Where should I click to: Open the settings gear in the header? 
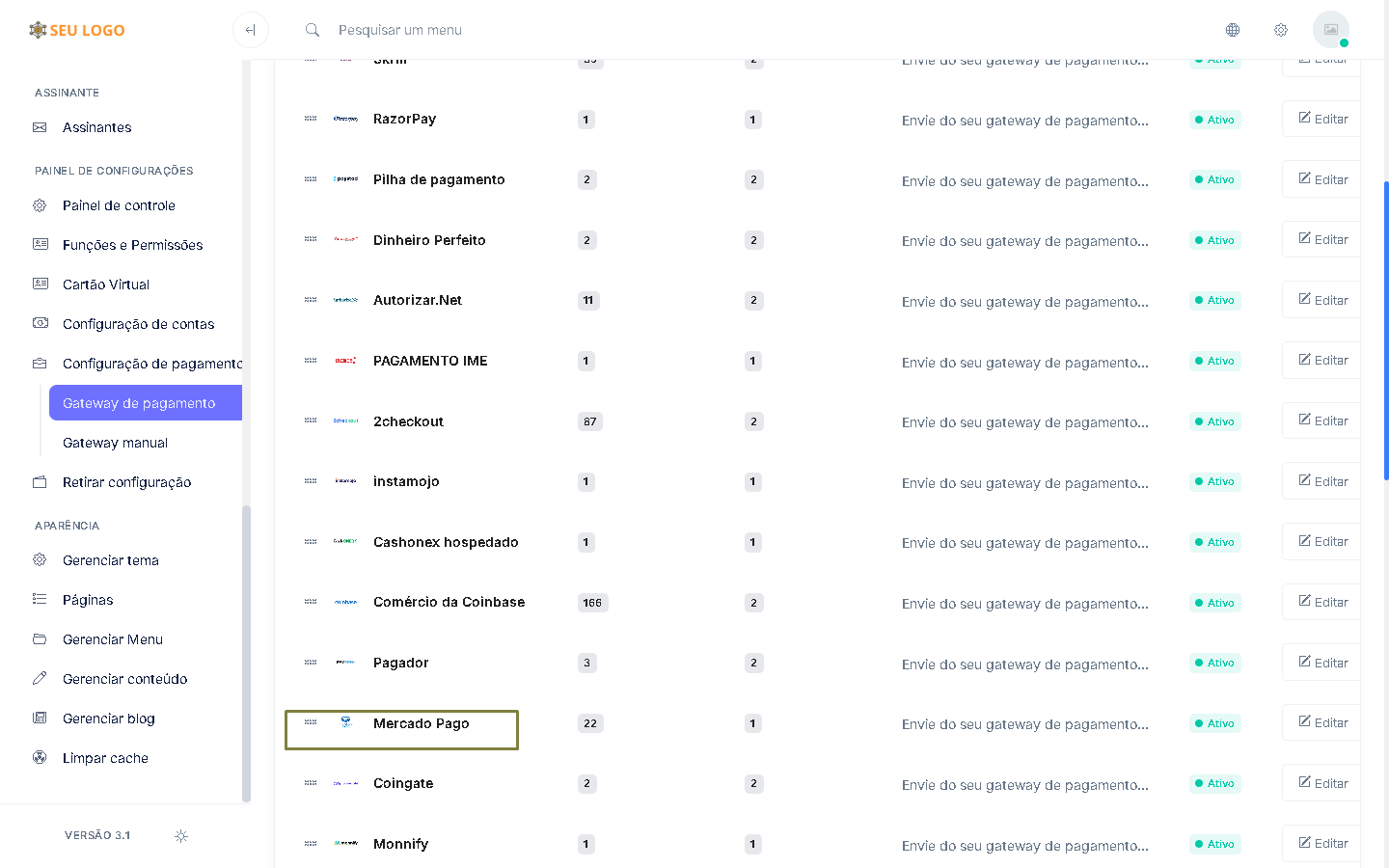point(1281,30)
